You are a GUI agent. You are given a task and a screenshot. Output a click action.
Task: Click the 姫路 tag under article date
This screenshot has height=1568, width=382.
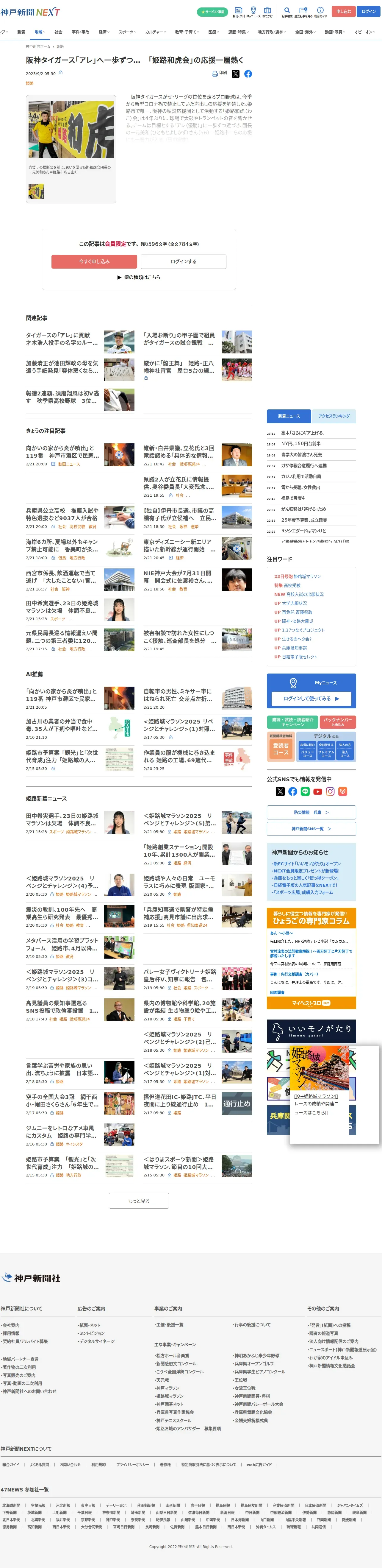tap(30, 83)
